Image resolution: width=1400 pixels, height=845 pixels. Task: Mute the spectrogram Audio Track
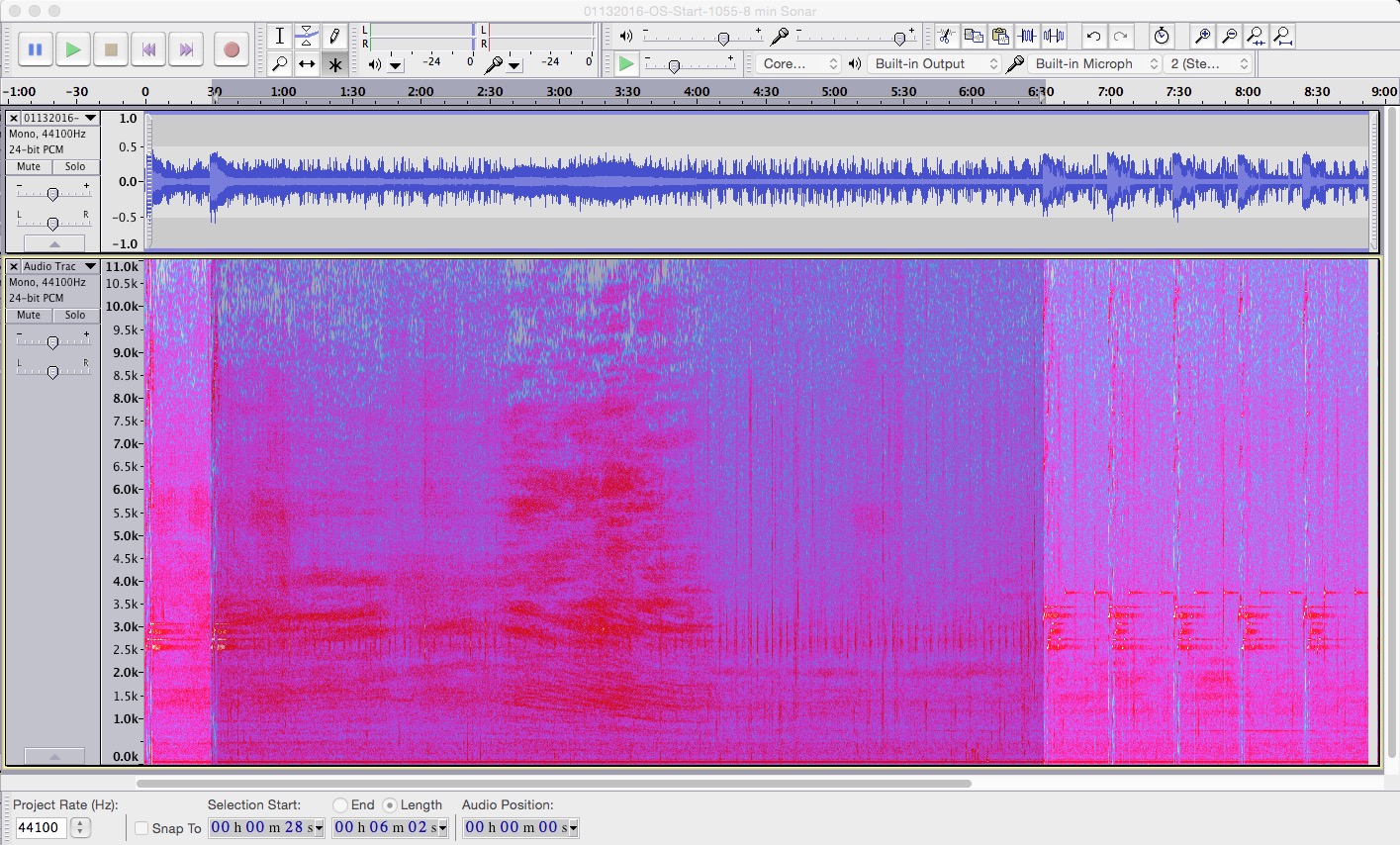(29, 316)
